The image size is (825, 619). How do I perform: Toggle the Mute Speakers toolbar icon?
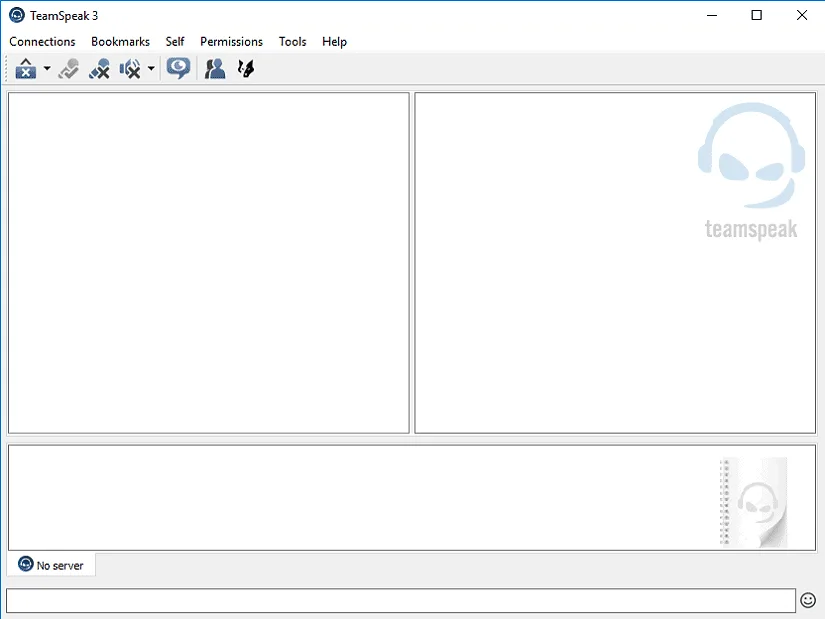pos(129,68)
